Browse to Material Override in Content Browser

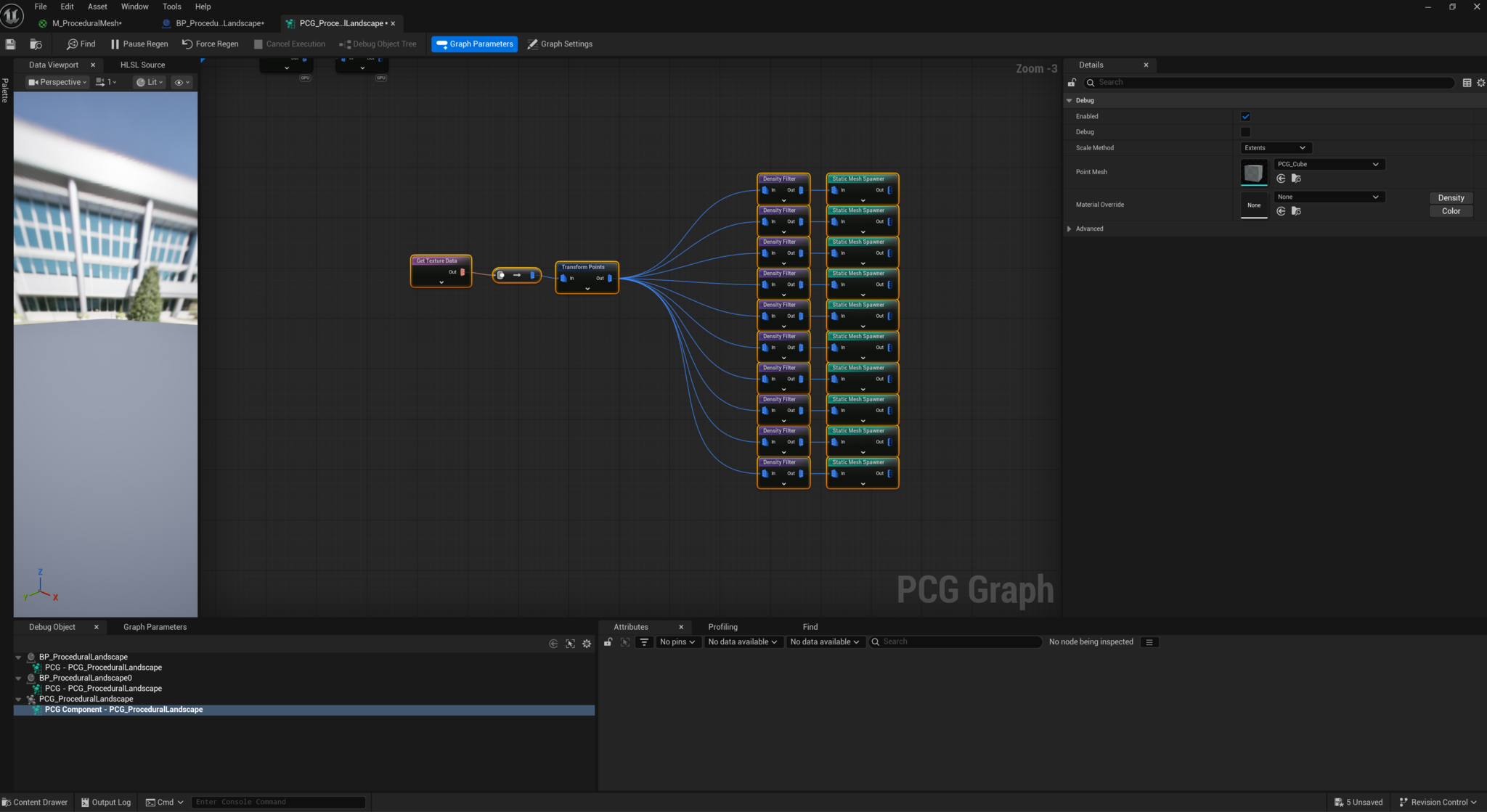coord(1296,211)
